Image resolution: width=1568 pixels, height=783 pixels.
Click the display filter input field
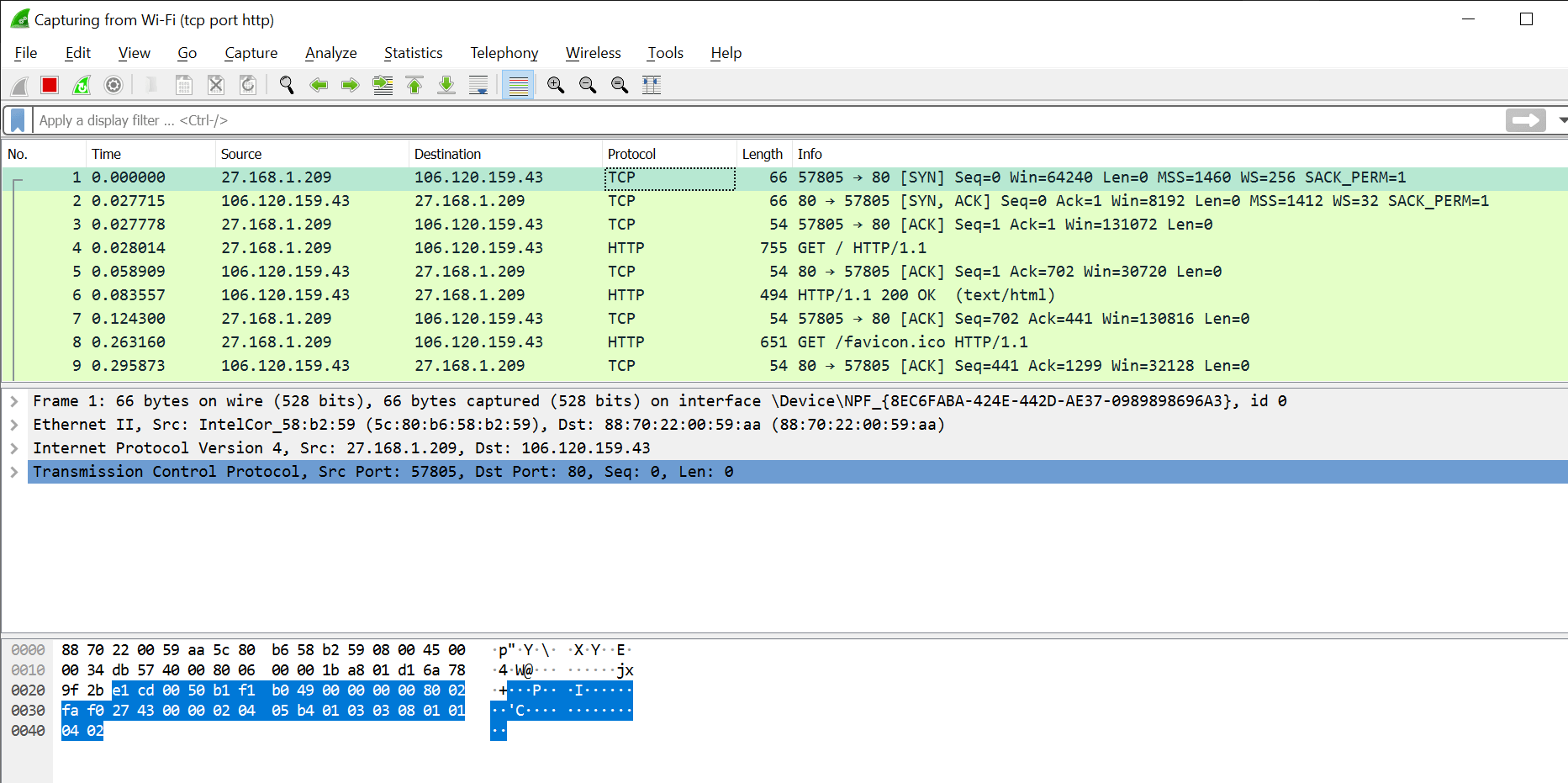pyautogui.click(x=768, y=120)
